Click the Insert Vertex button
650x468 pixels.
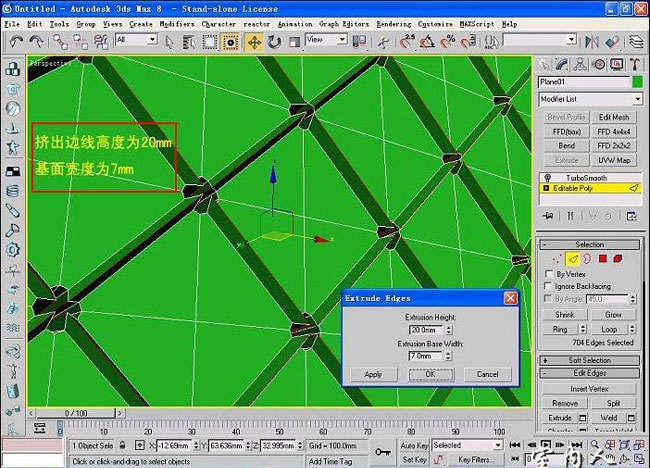click(589, 389)
